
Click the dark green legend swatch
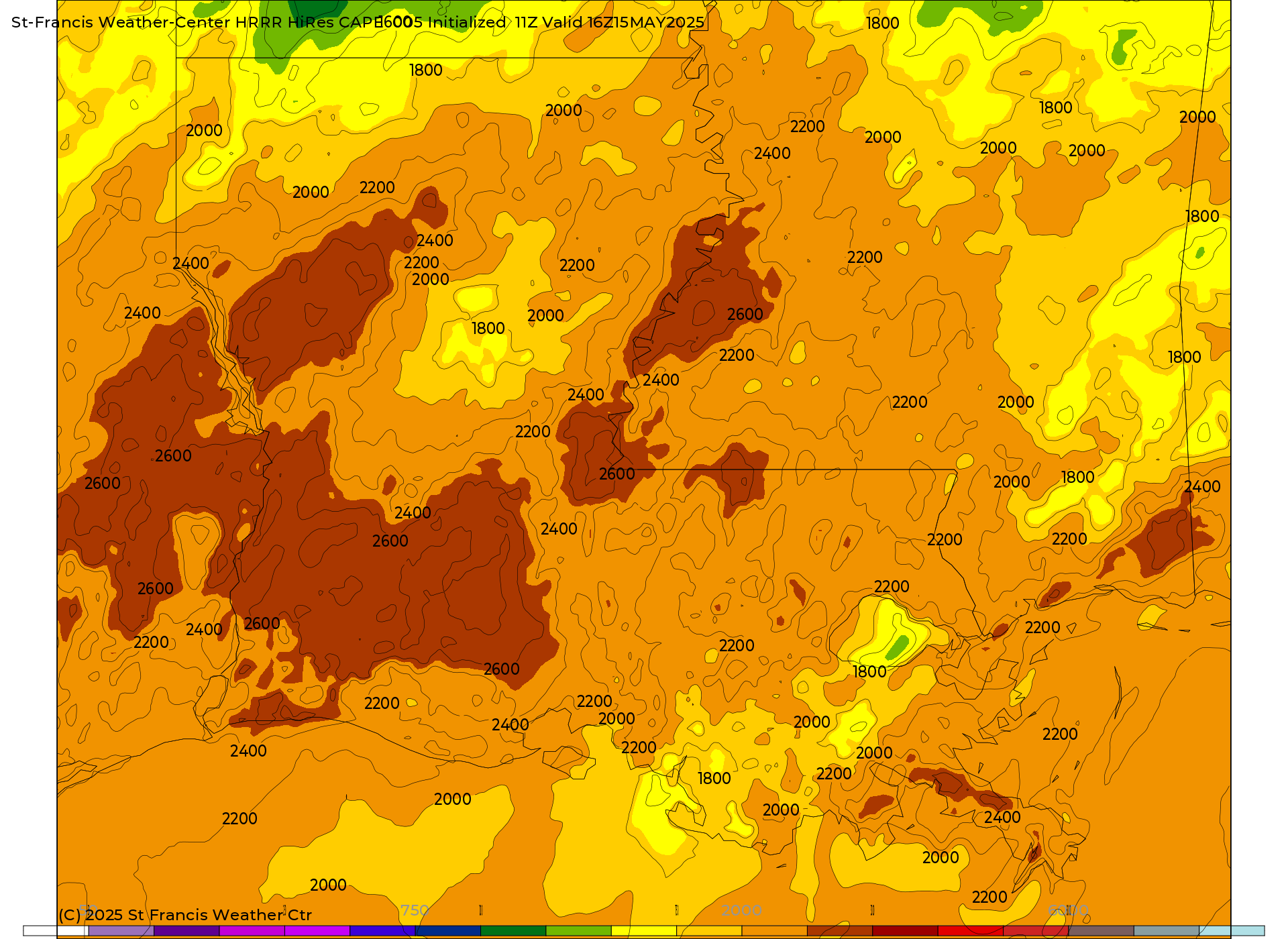pyautogui.click(x=513, y=931)
